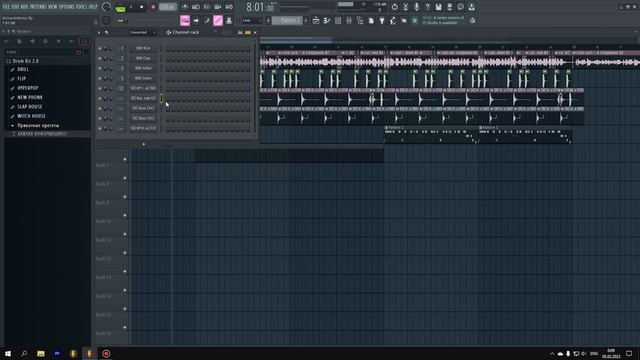The height and width of the screenshot is (360, 640).
Task: Mute the 808 Snare channel
Action: [x=100, y=78]
